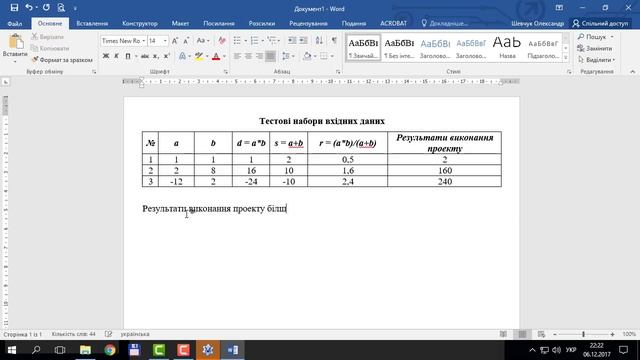This screenshot has height=360, width=640.
Task: Open the change case Aa dropdown
Action: pyautogui.click(x=203, y=41)
